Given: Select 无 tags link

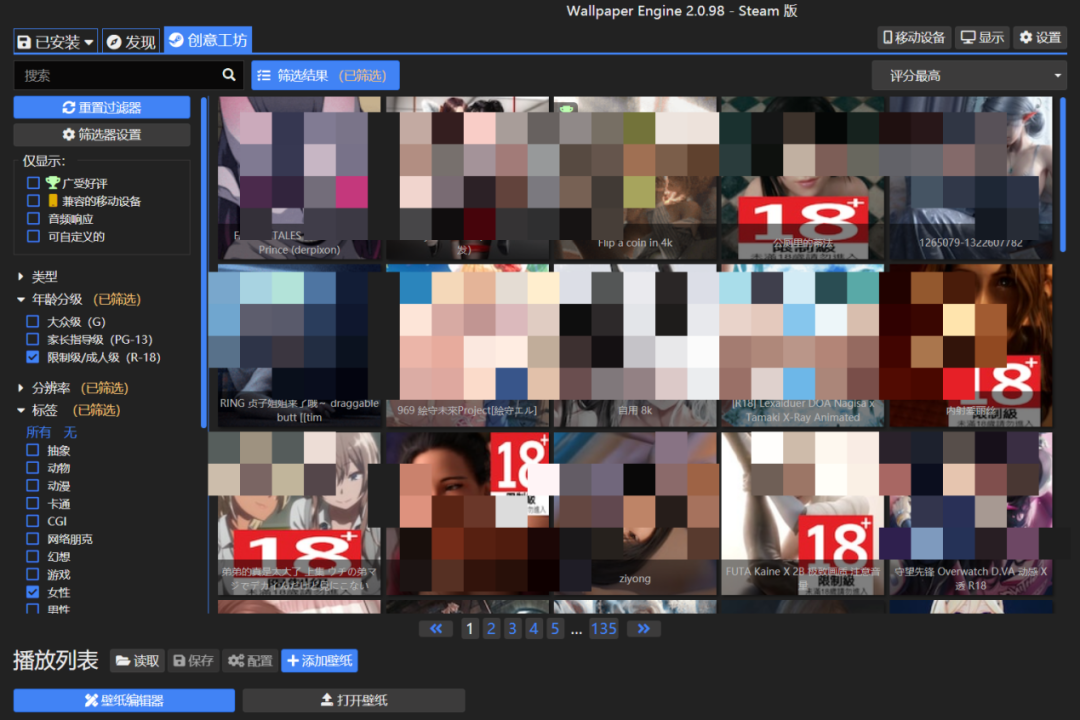Looking at the screenshot, I should point(70,432).
